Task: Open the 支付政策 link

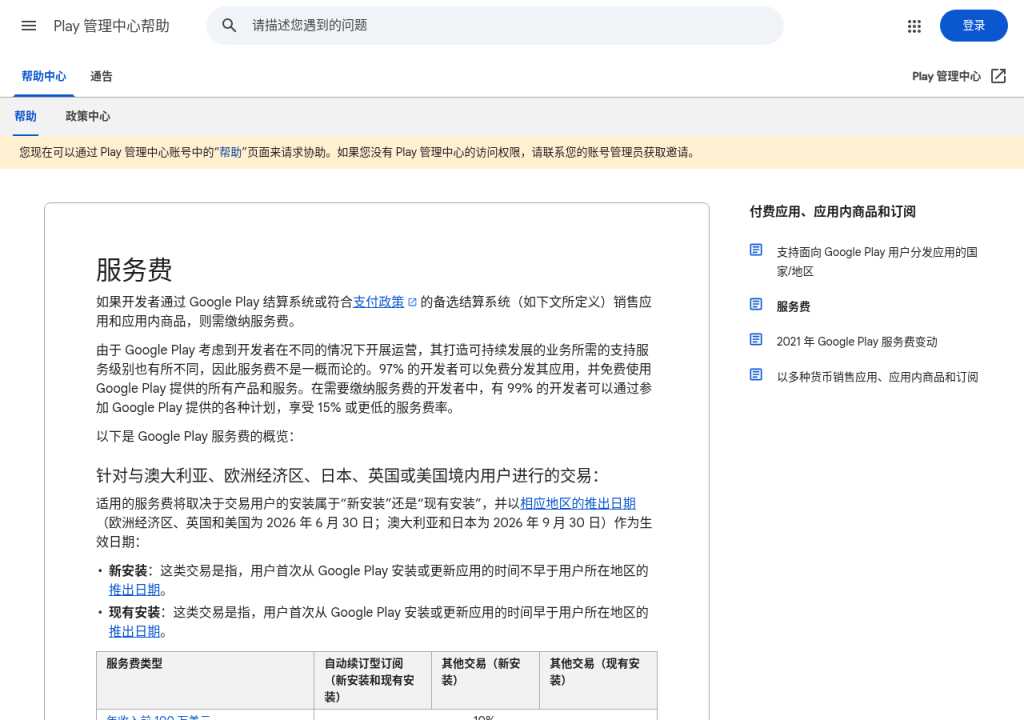Action: tap(379, 302)
